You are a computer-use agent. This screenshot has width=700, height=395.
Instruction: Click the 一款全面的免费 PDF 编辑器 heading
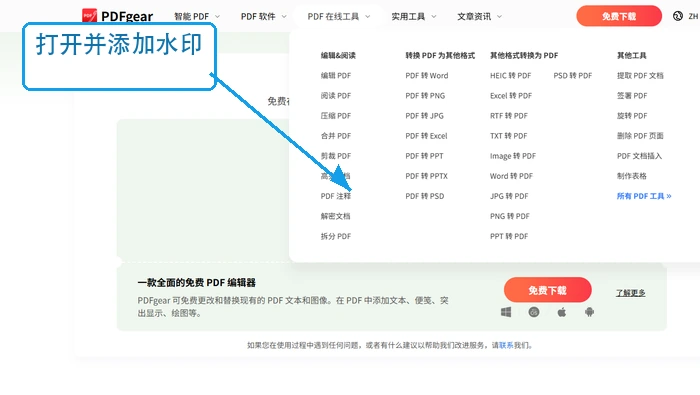click(196, 283)
